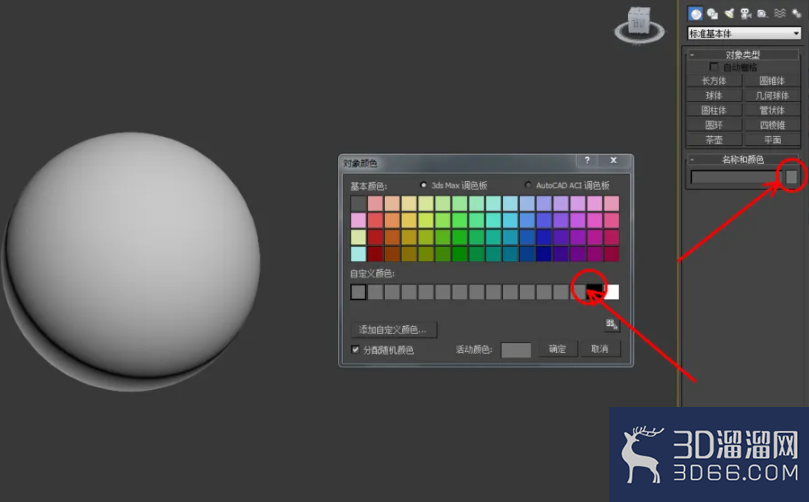Confirm with the 确定 button
Viewport: 809px width, 502px height.
[557, 349]
